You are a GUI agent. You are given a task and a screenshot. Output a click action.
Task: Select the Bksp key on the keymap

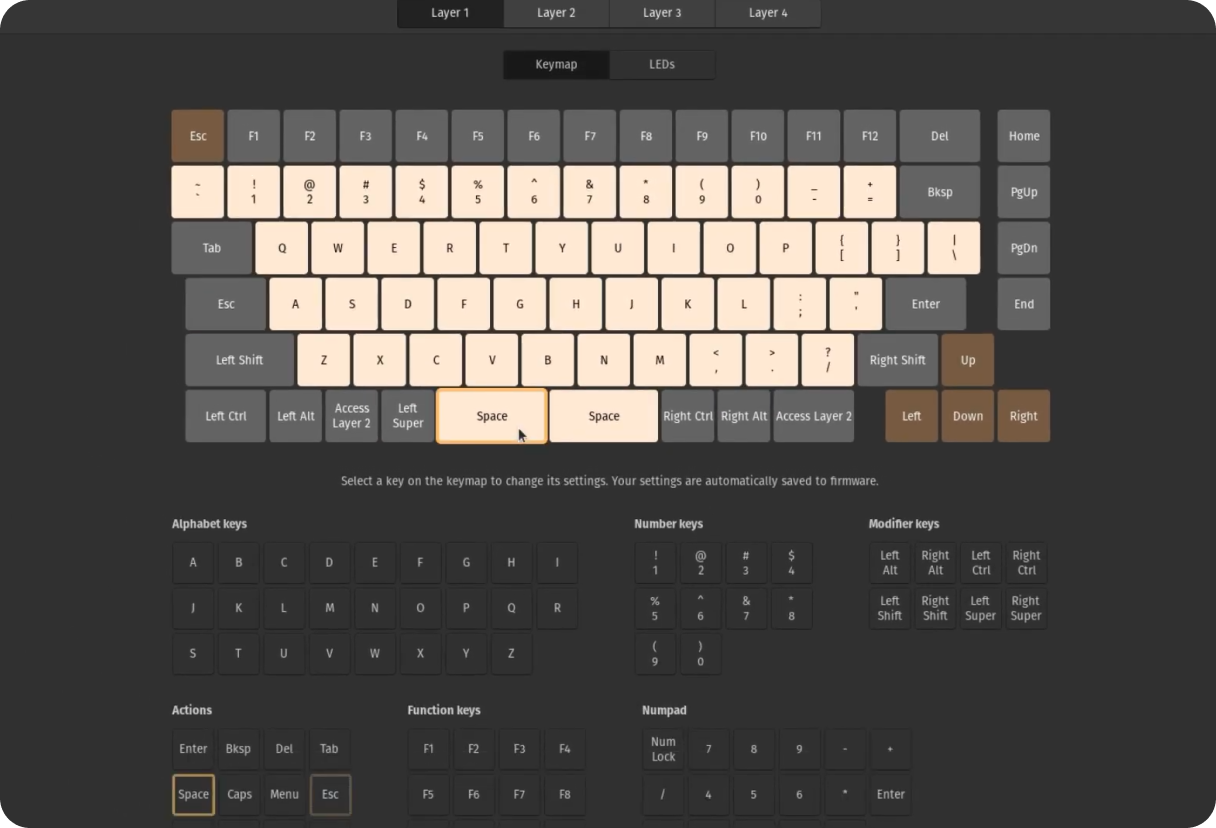coord(939,192)
